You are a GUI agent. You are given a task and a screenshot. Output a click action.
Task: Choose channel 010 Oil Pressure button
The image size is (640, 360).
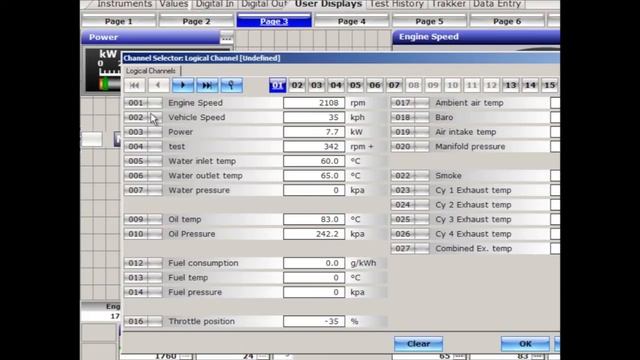pos(143,234)
